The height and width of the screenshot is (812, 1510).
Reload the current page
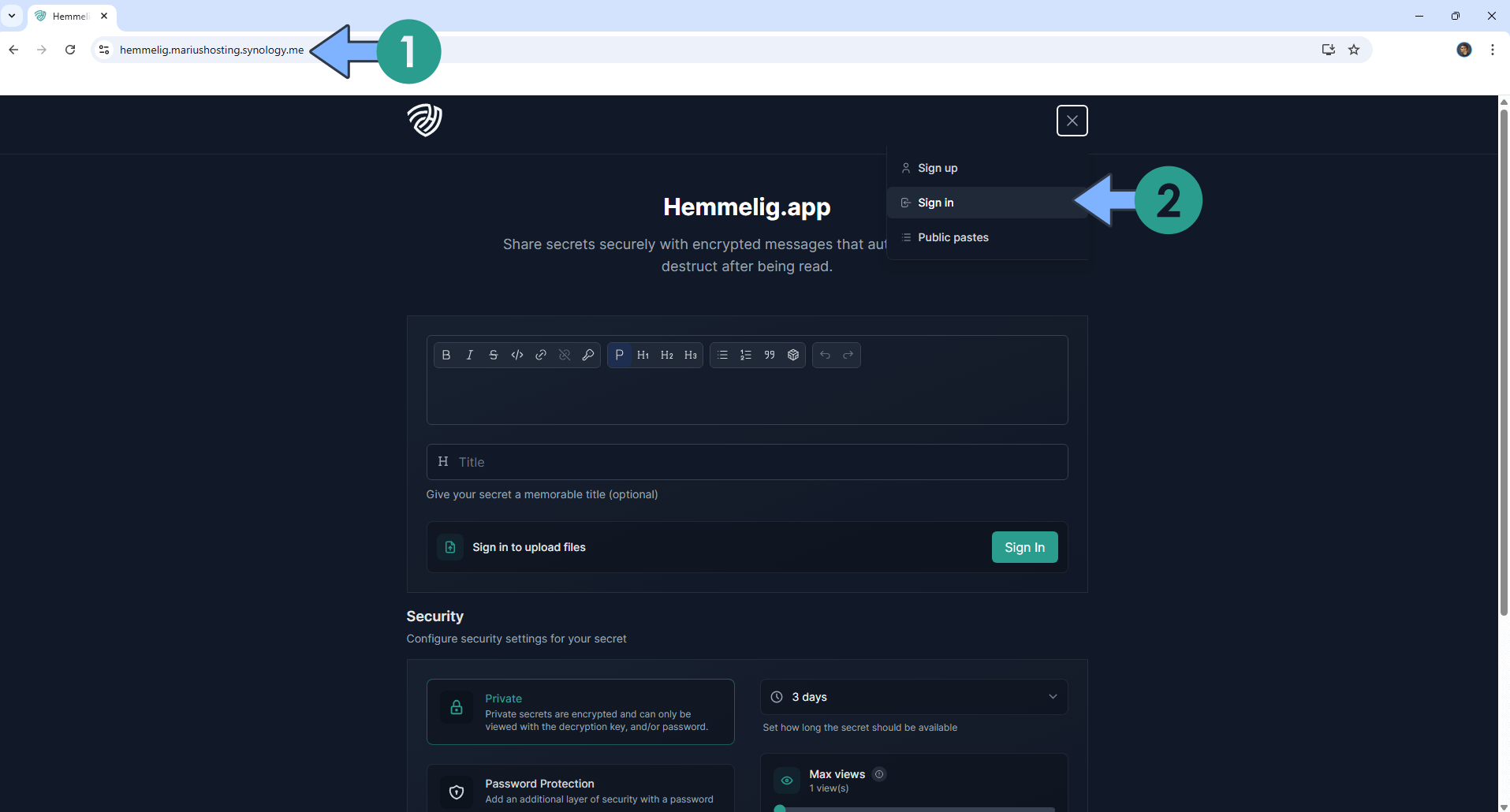coord(70,50)
